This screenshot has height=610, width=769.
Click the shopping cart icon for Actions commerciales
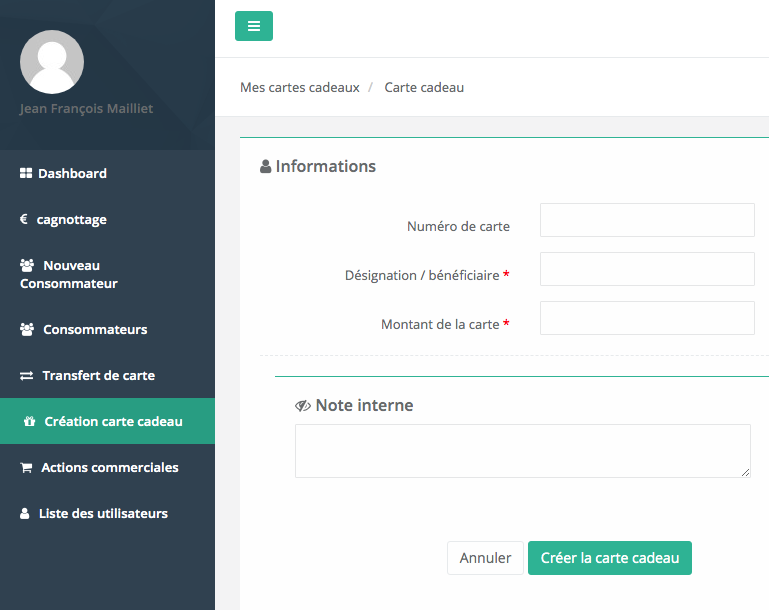click(26, 468)
